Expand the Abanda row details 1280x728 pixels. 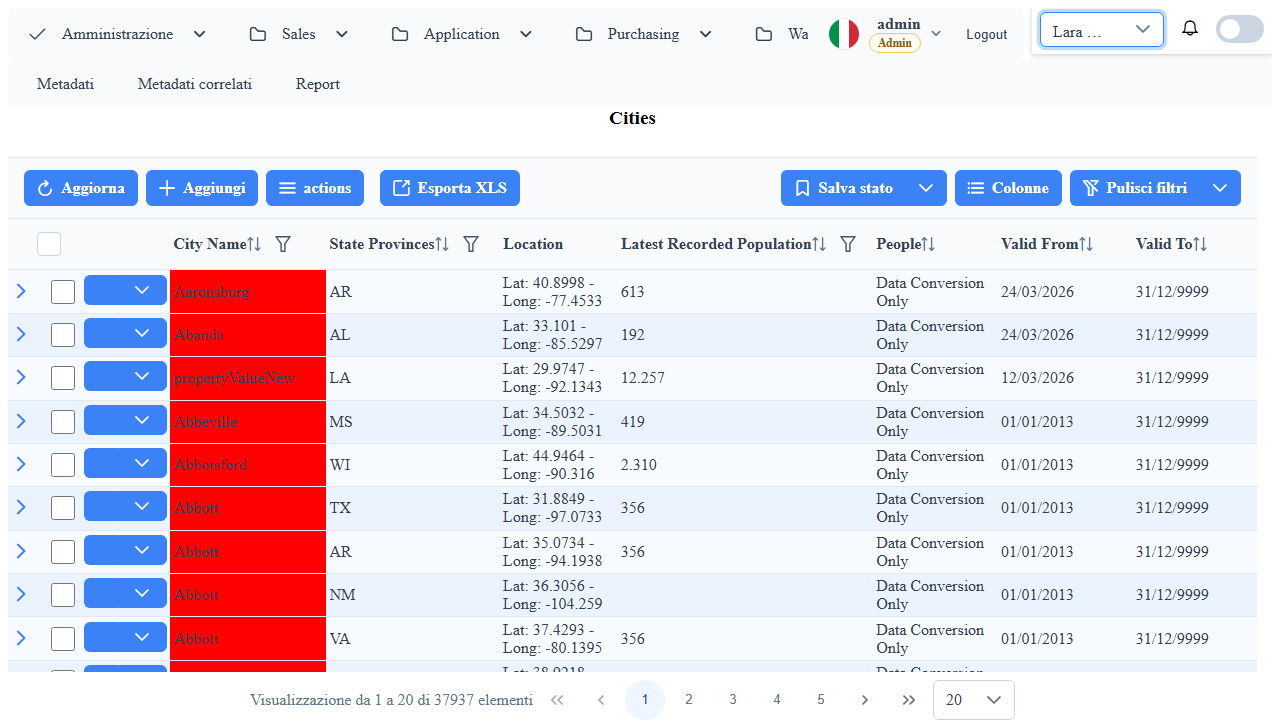pos(21,334)
